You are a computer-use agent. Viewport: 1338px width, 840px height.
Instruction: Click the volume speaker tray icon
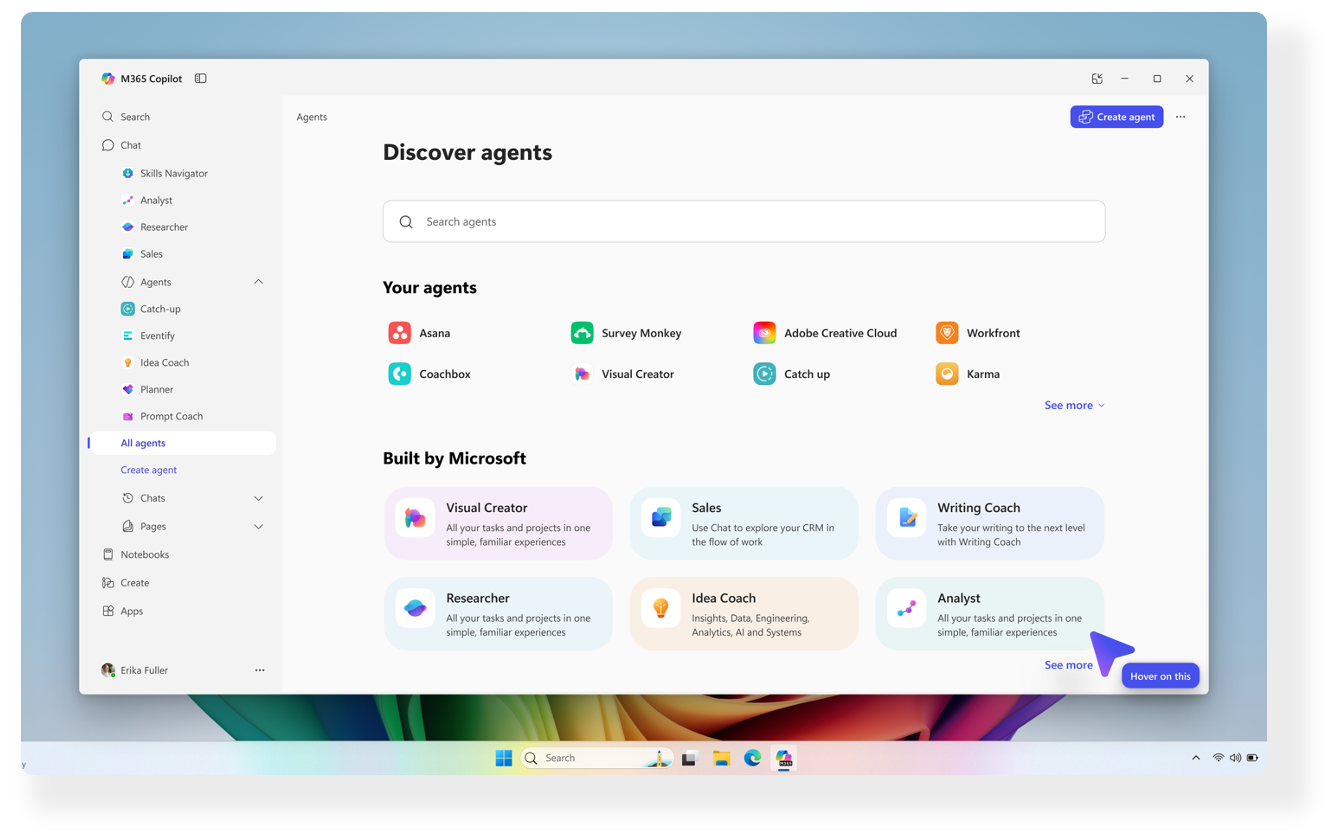[1235, 758]
